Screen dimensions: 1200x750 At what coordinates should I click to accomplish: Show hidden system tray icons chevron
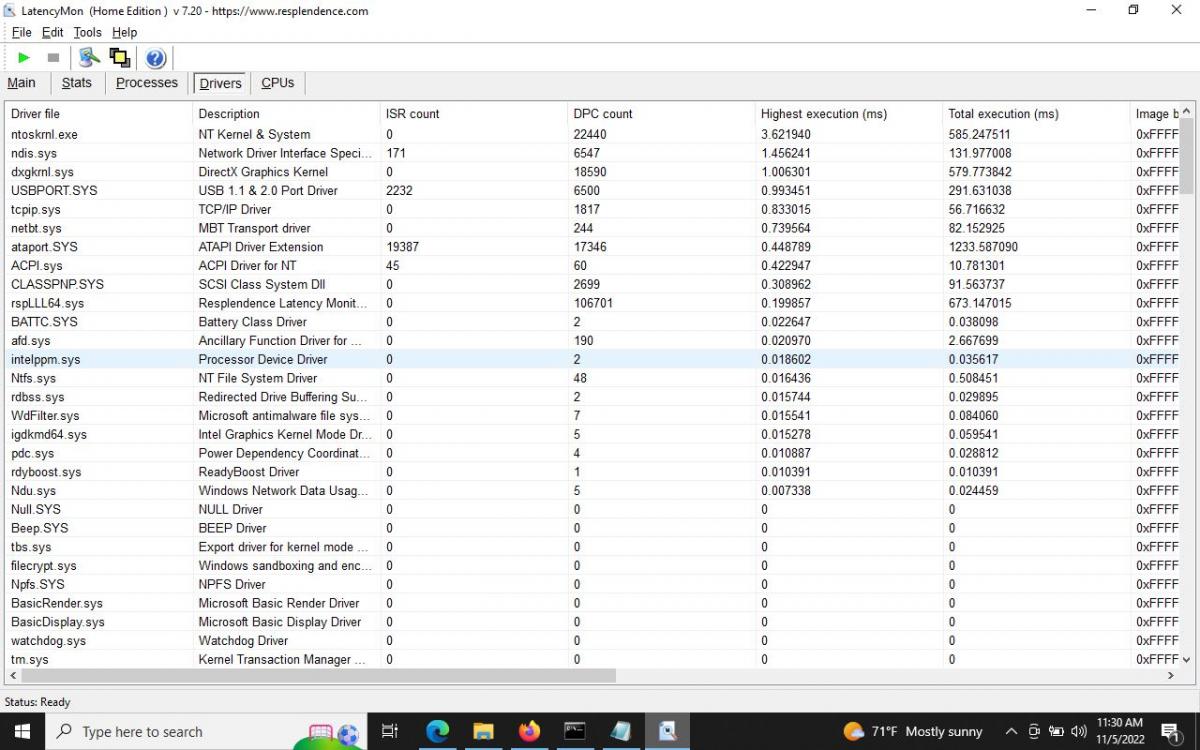pyautogui.click(x=1011, y=731)
